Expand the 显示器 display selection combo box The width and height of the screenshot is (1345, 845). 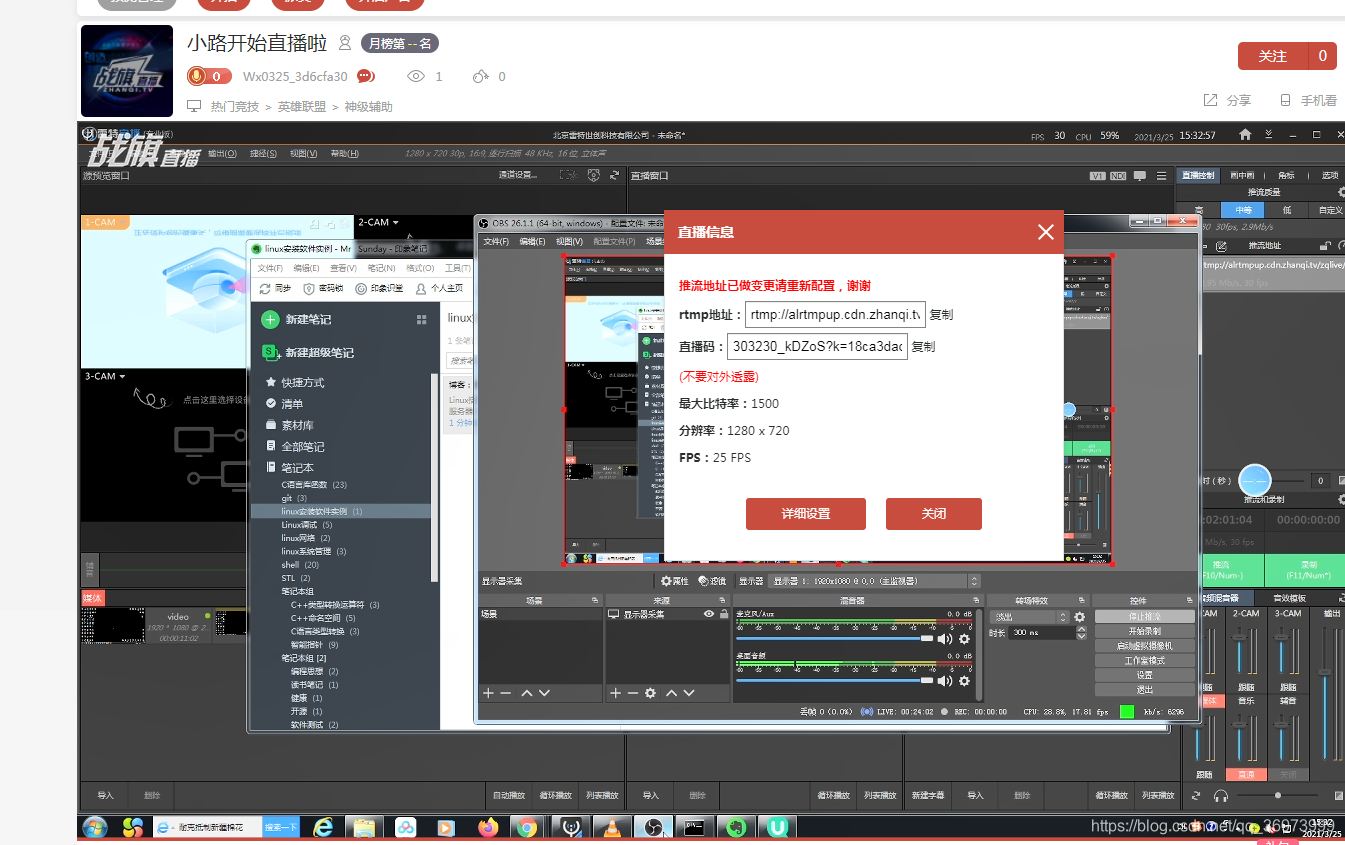[x=876, y=581]
